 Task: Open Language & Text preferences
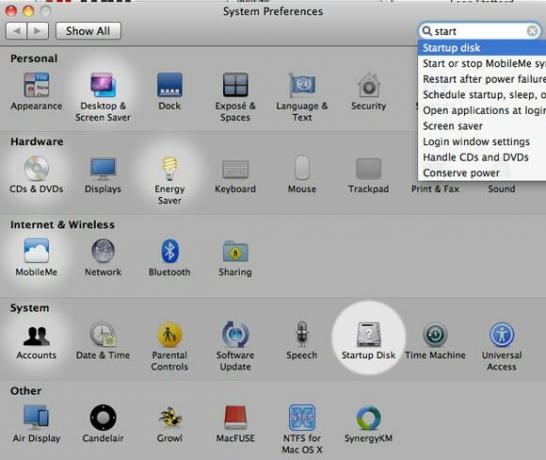click(x=302, y=97)
